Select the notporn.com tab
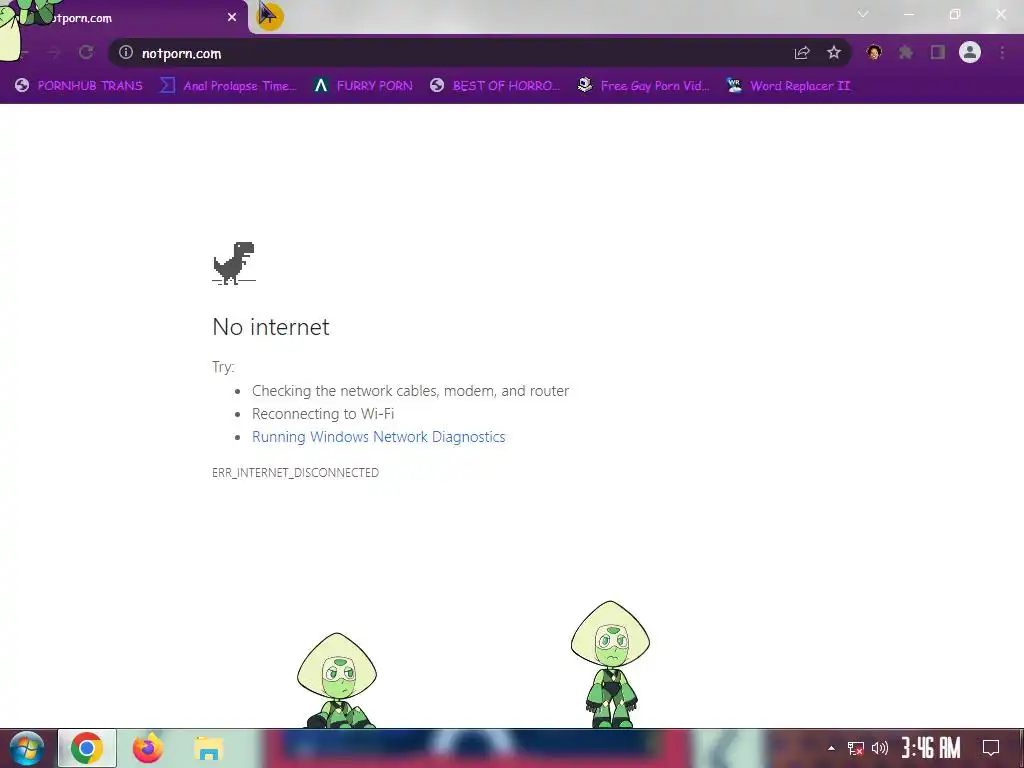This screenshot has width=1024, height=768. (x=124, y=18)
